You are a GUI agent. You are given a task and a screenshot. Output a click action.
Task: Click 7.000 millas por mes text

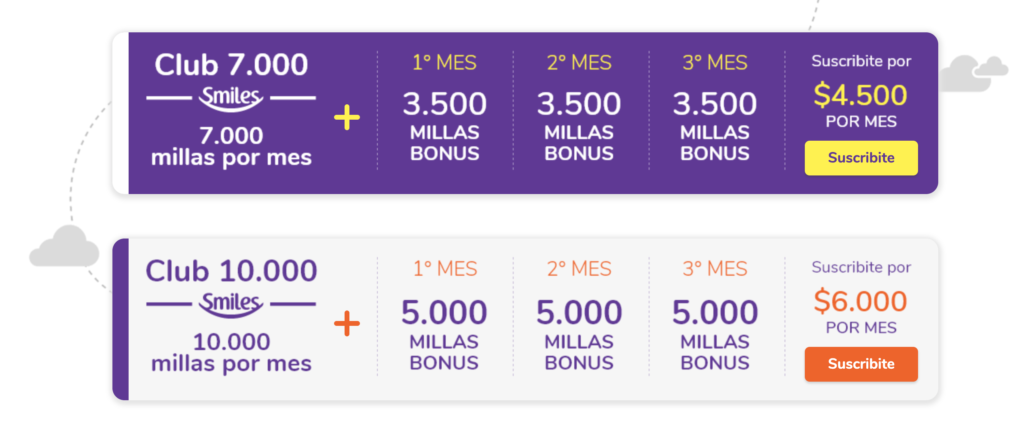click(x=231, y=147)
